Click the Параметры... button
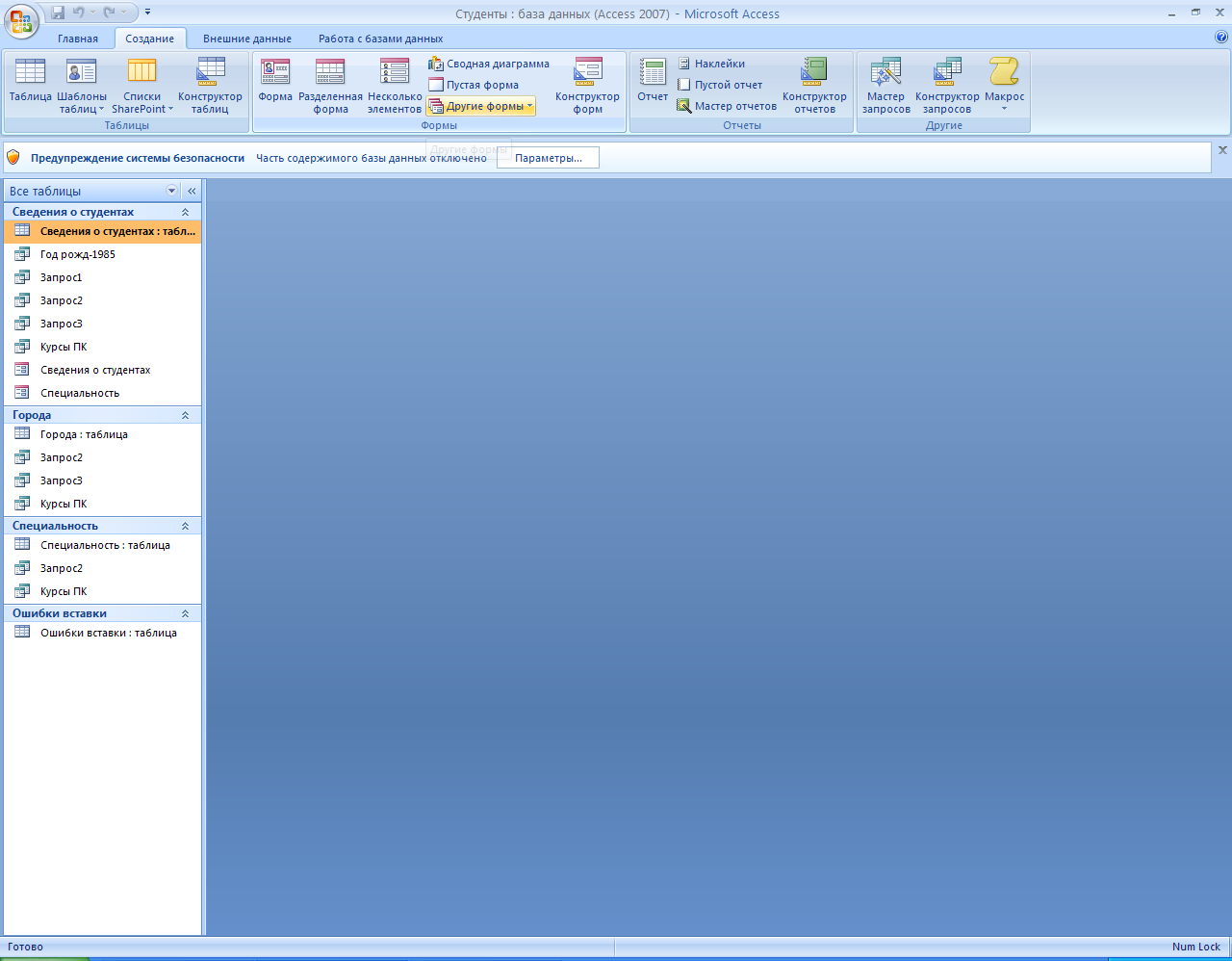The width and height of the screenshot is (1232, 961). [x=548, y=158]
